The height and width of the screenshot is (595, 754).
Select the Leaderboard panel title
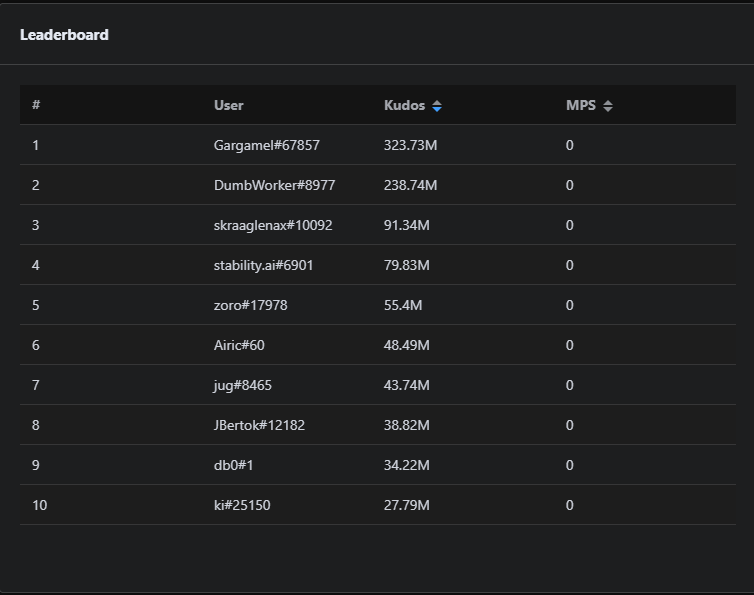(64, 35)
